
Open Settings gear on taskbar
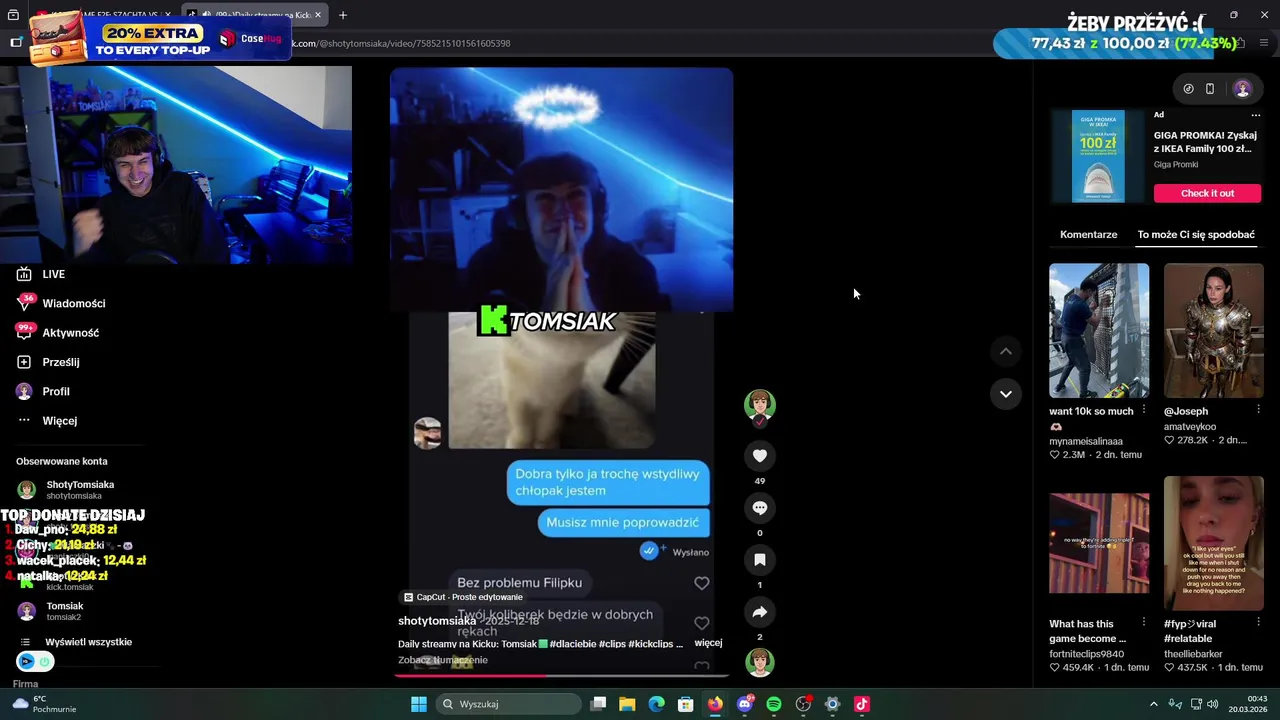[x=832, y=704]
